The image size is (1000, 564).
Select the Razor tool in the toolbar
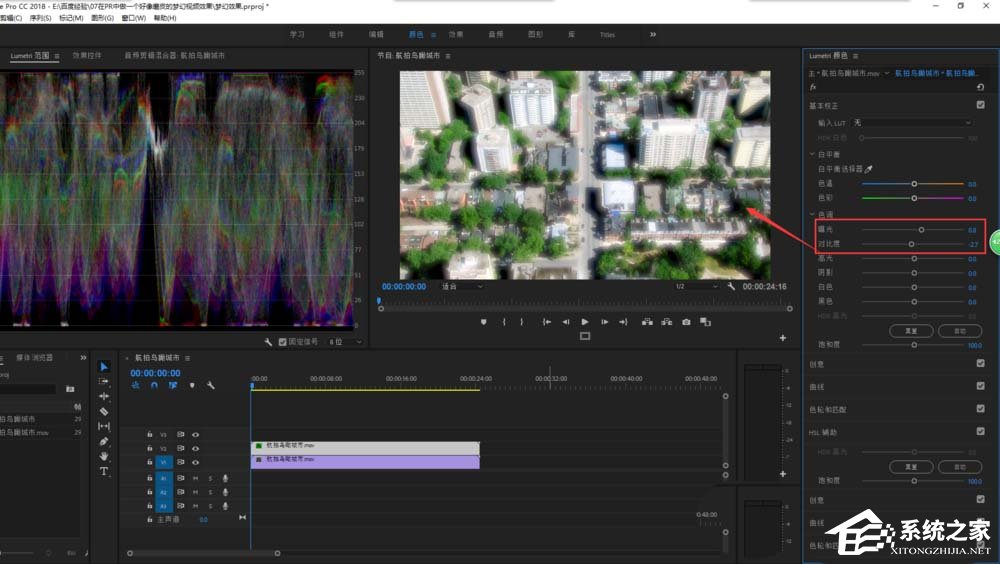tap(104, 411)
